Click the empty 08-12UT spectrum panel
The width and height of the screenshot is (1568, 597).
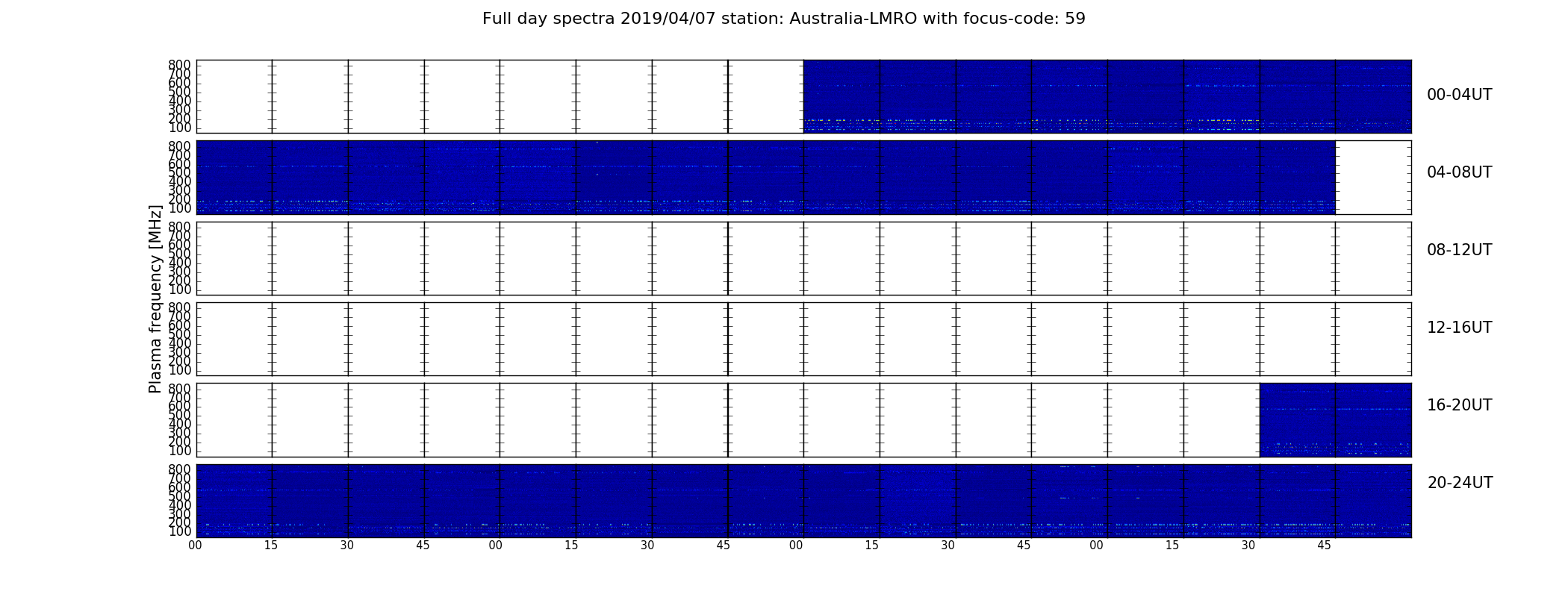tap(803, 258)
